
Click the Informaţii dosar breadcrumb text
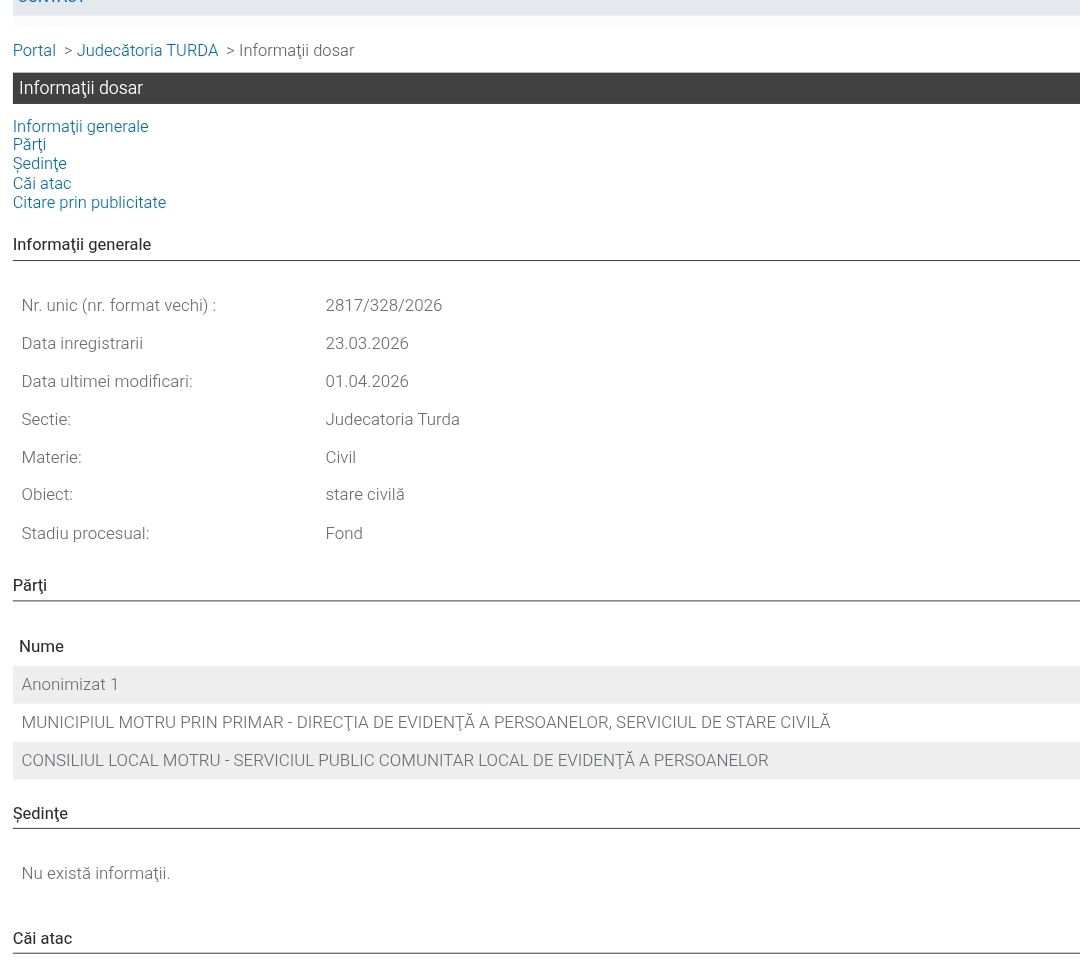click(296, 50)
